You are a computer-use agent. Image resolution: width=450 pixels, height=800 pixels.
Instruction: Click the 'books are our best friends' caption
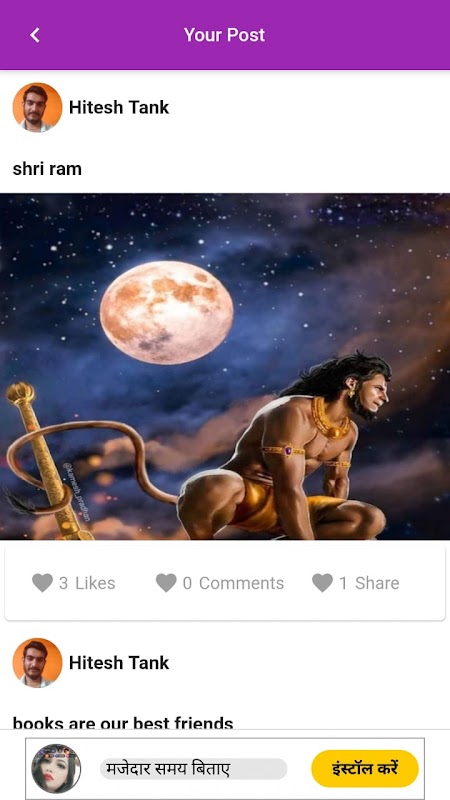123,723
